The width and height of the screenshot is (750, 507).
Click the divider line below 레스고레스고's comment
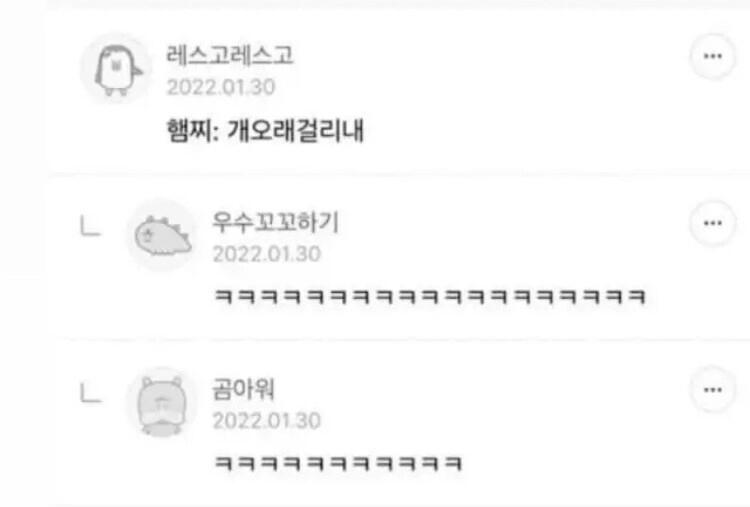[x=398, y=174]
